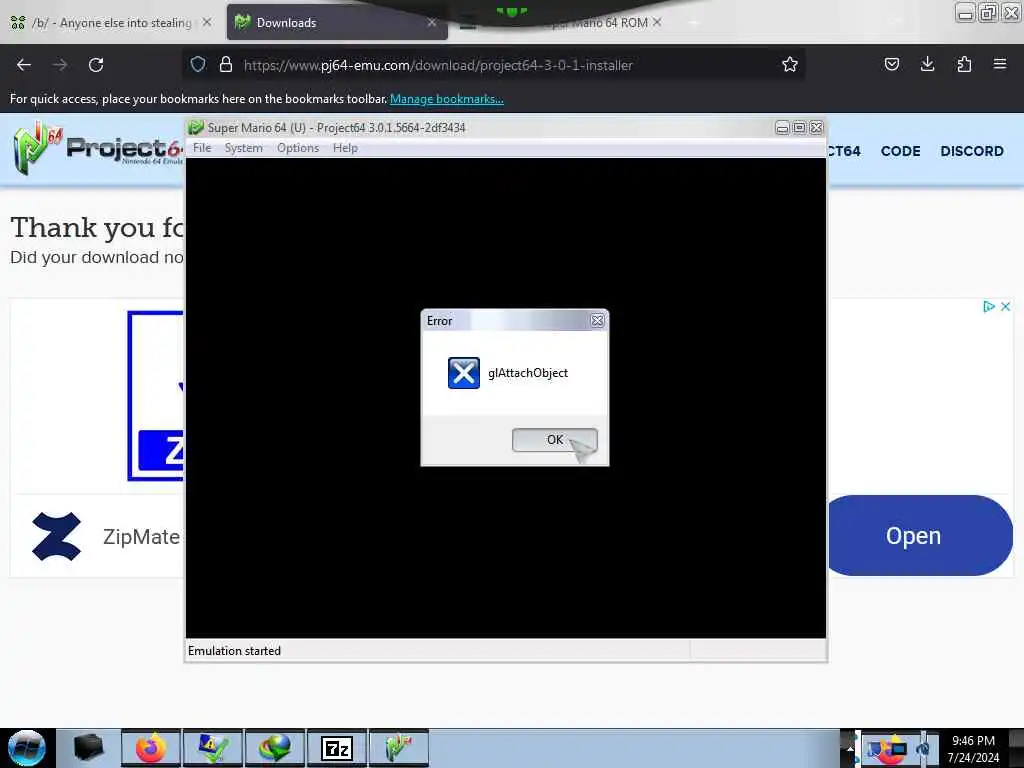This screenshot has height=768, width=1024.
Task: Click the Project64 logo on the website
Action: pos(98,148)
